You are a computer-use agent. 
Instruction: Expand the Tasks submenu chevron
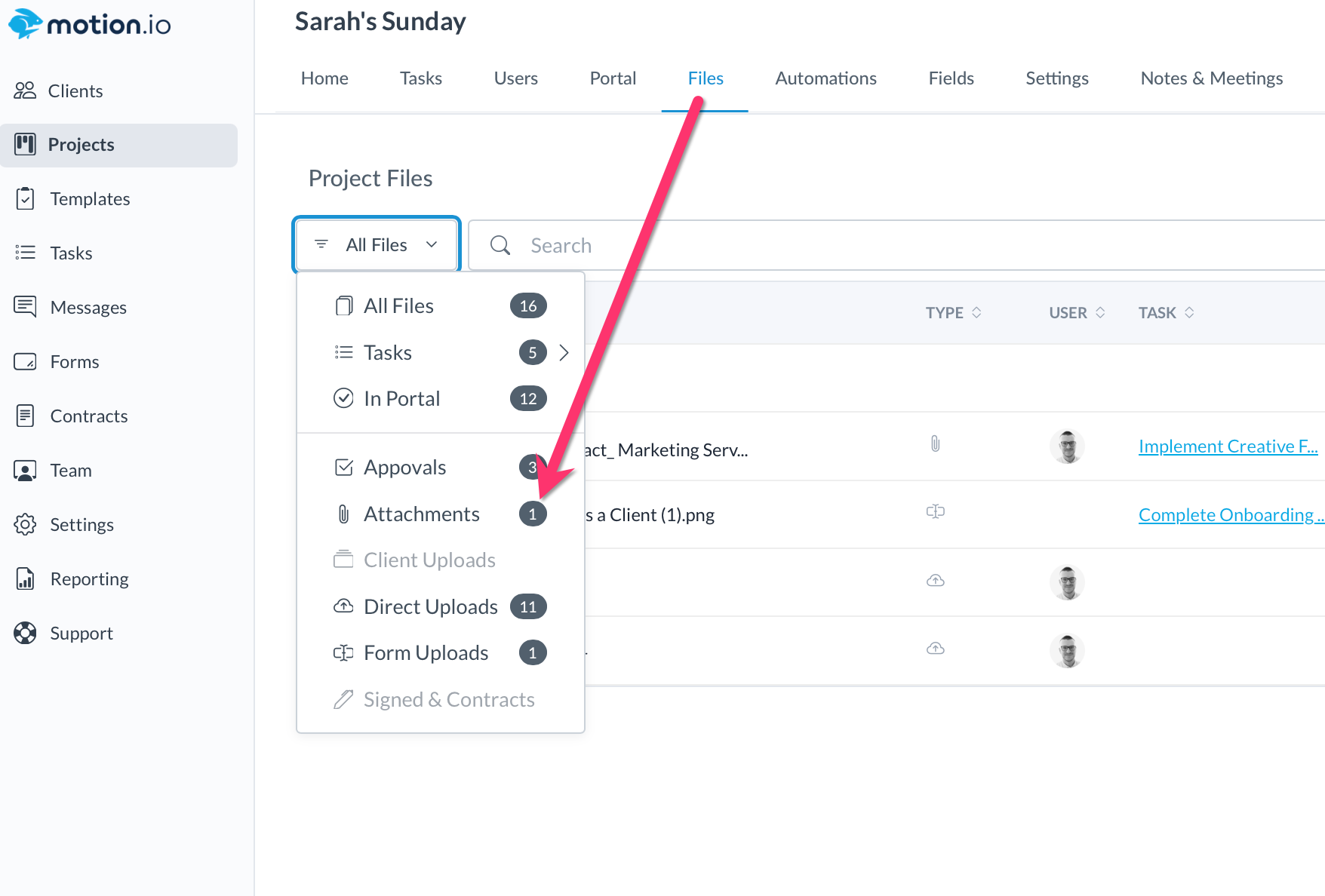(x=564, y=352)
